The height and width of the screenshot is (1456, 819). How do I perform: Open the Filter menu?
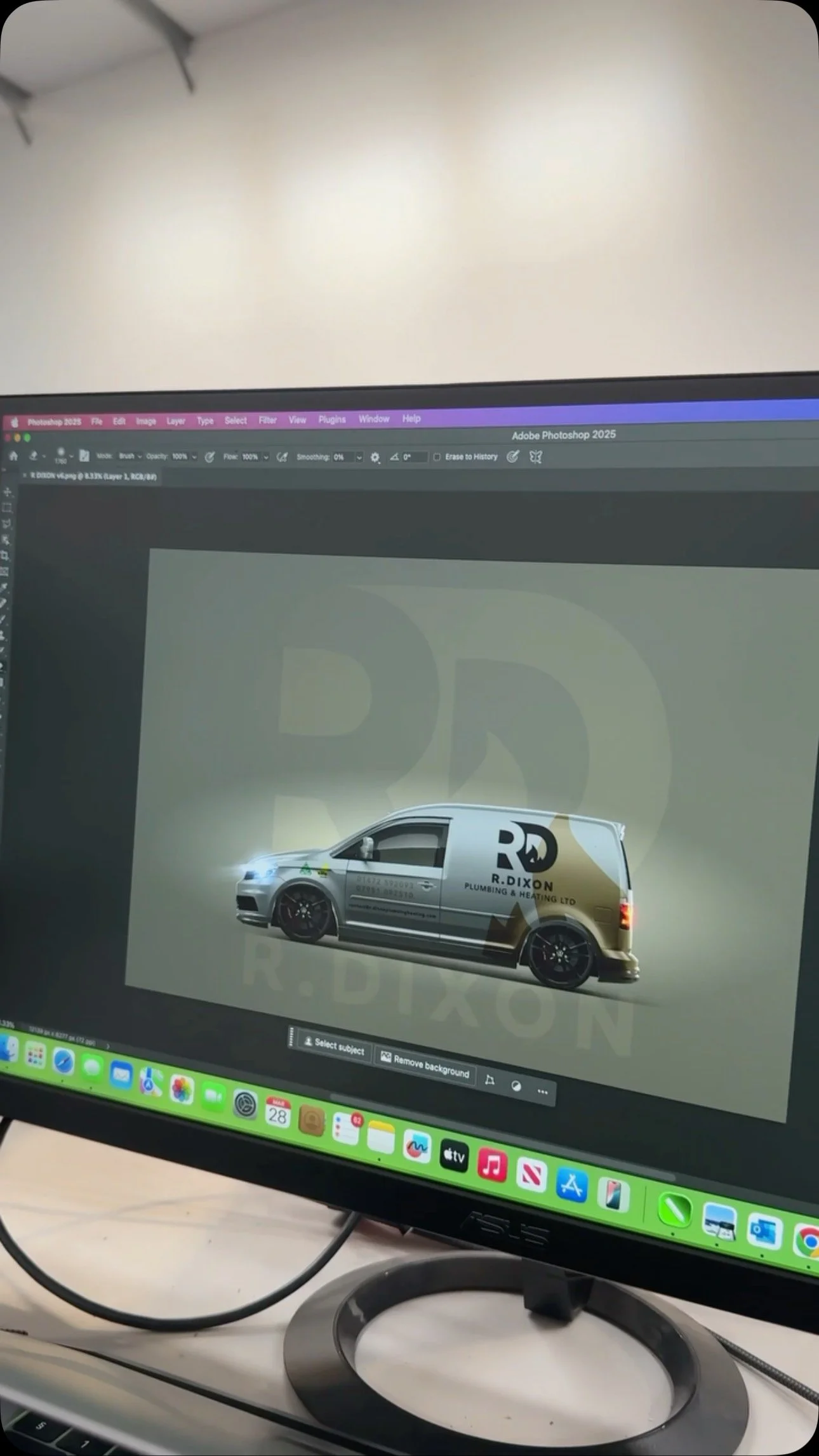[x=268, y=420]
